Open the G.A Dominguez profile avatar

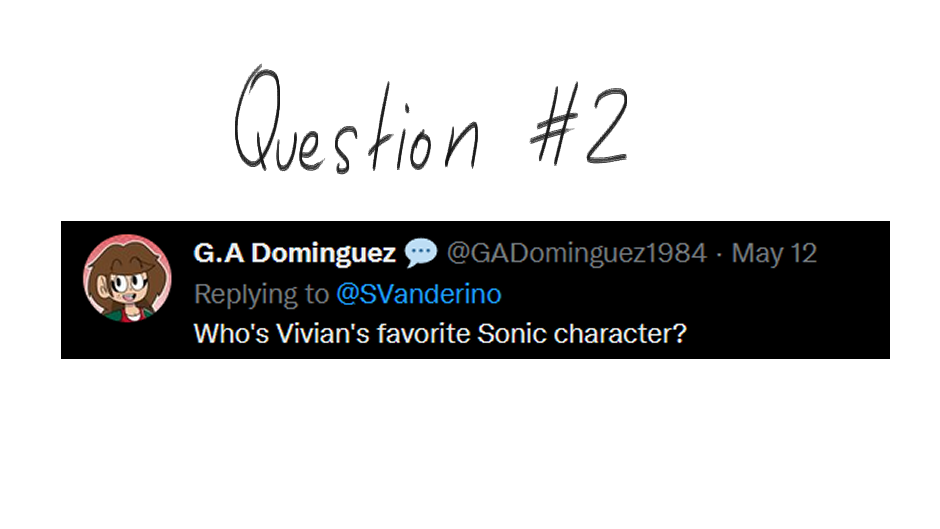coord(125,279)
